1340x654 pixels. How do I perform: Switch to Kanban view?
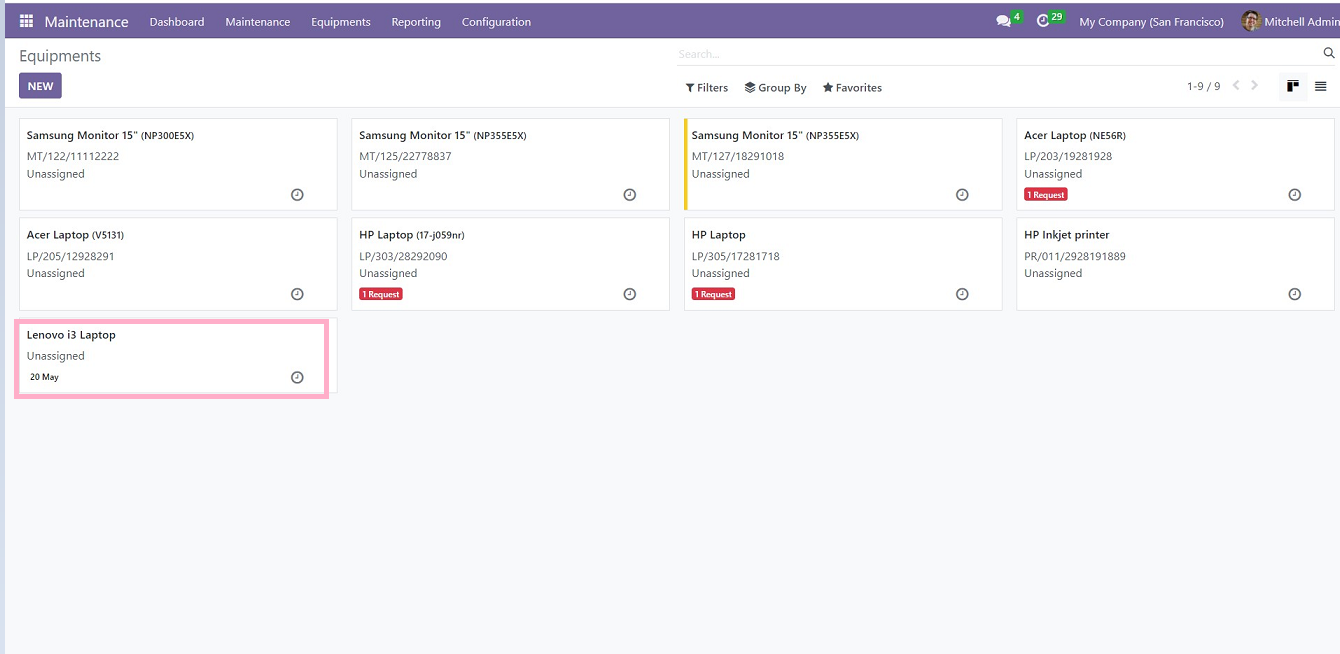coord(1293,87)
